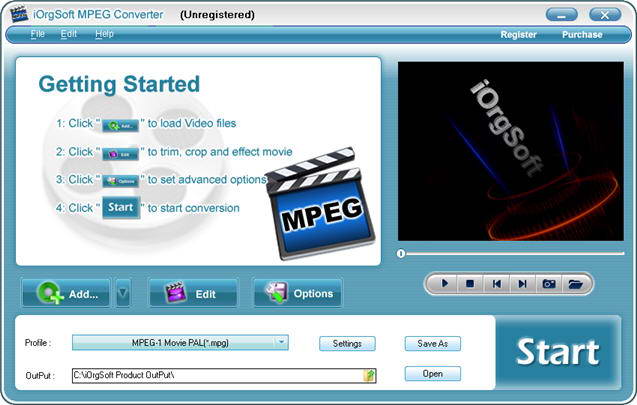Screen dimensions: 637x405
Task: Click browse icon in OutPut field
Action: [370, 375]
